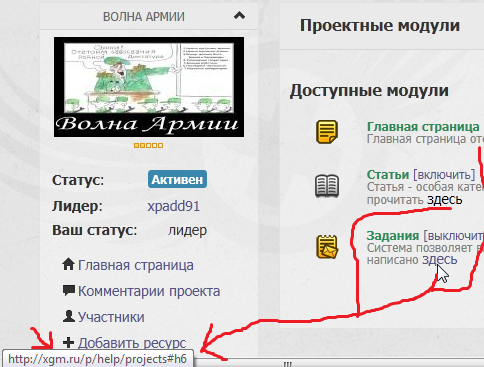This screenshot has width=484, height=367.
Task: Click the plus icon beside Добавить ресурс
Action: pyautogui.click(x=68, y=342)
